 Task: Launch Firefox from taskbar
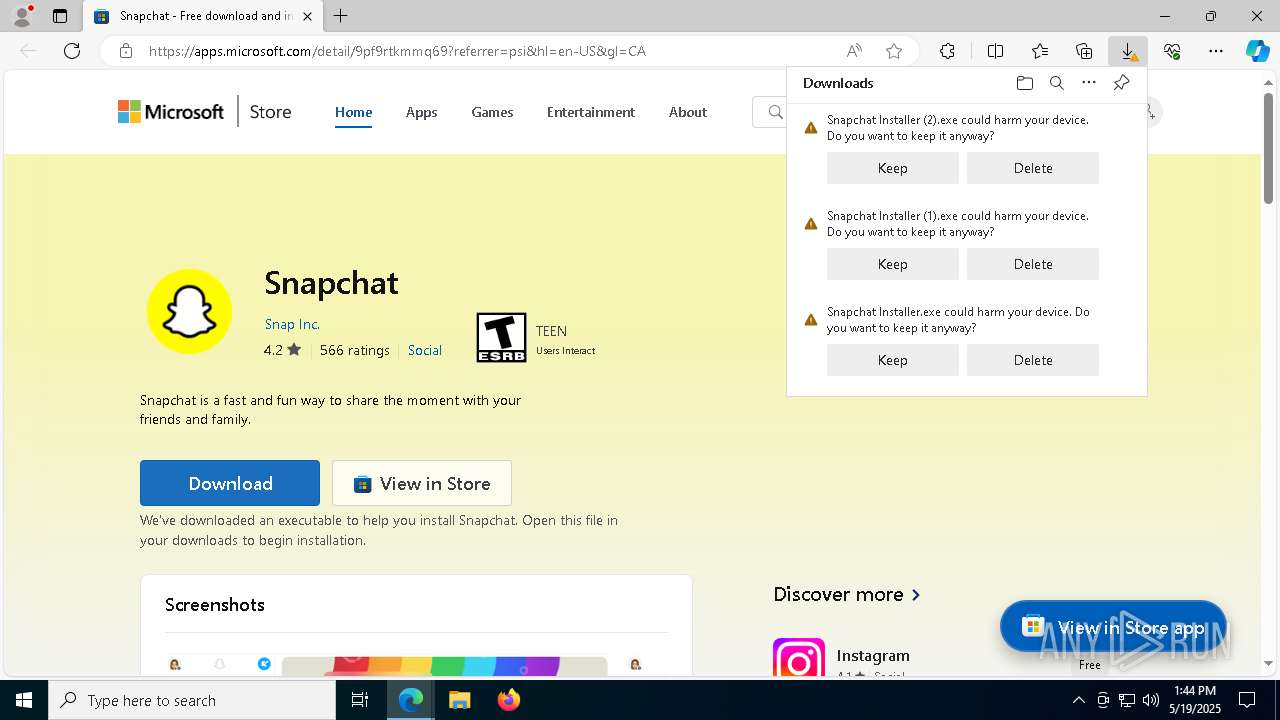[508, 700]
